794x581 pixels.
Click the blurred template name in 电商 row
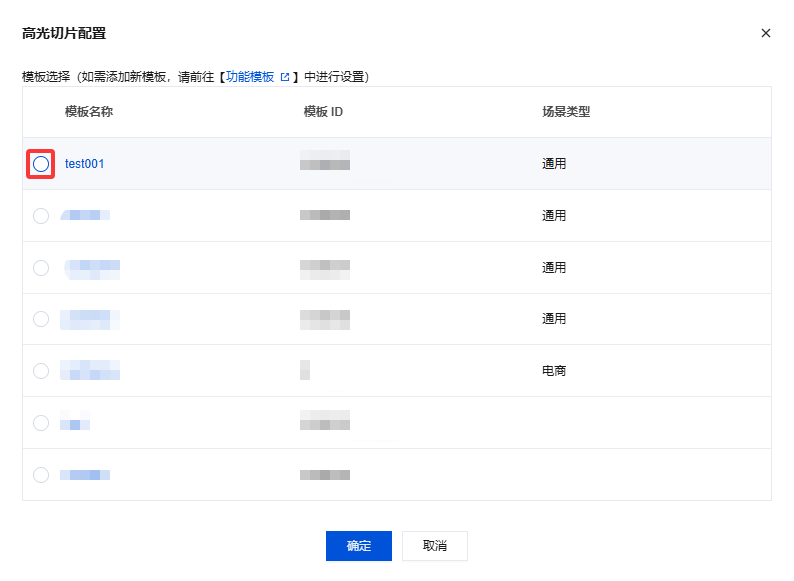[x=90, y=371]
